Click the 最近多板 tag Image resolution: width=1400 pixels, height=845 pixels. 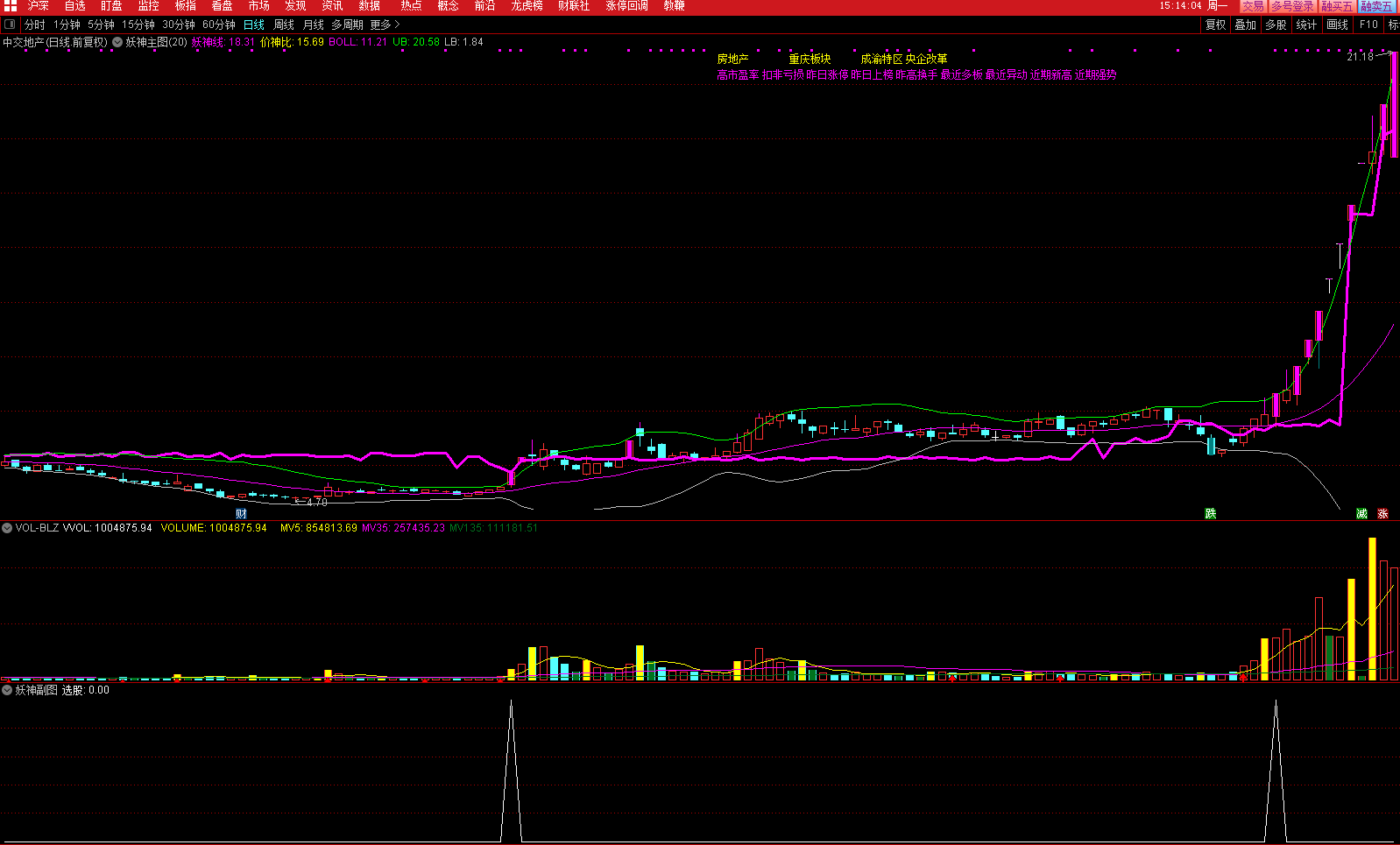962,75
